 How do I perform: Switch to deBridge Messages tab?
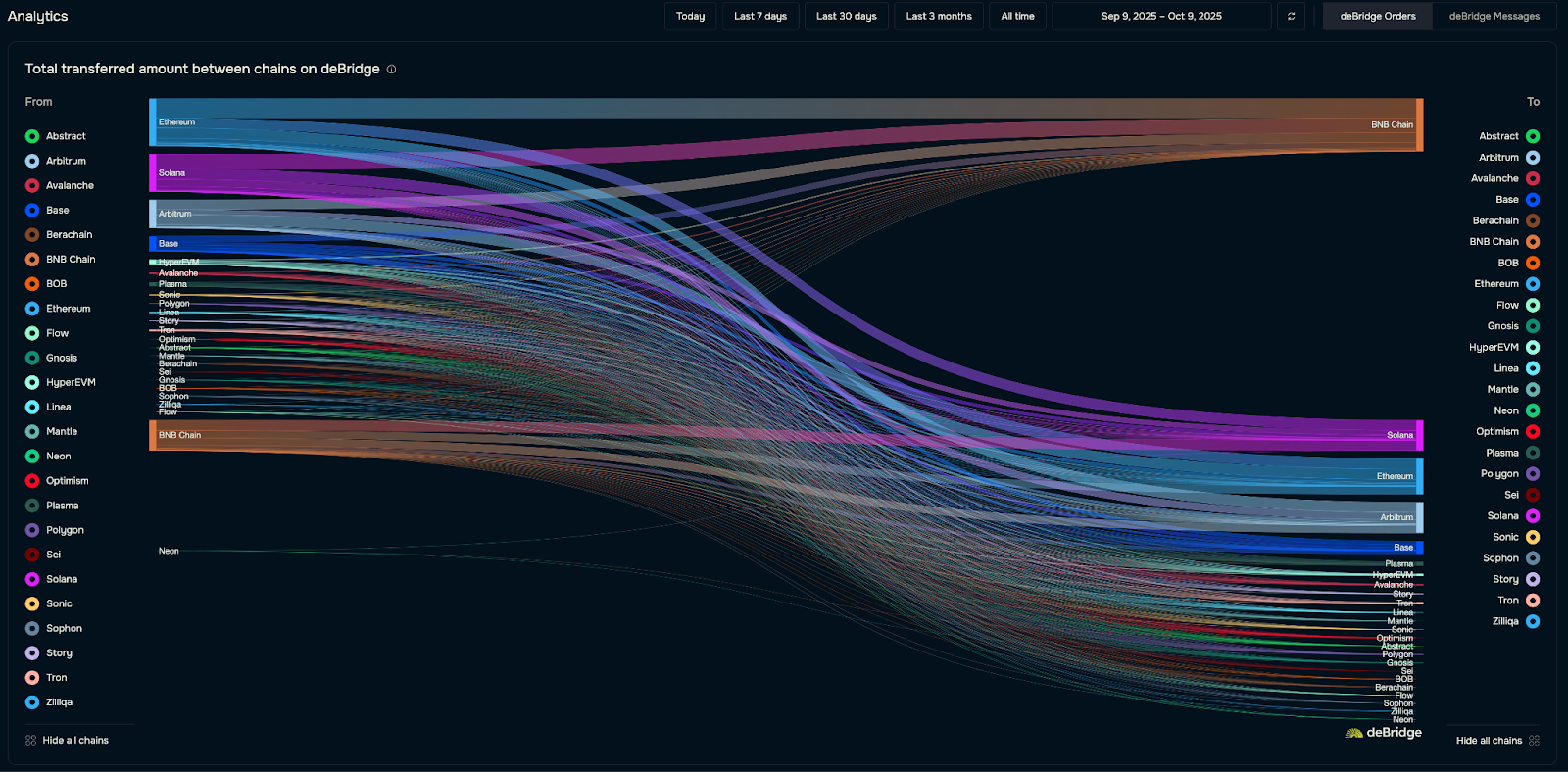(1494, 17)
